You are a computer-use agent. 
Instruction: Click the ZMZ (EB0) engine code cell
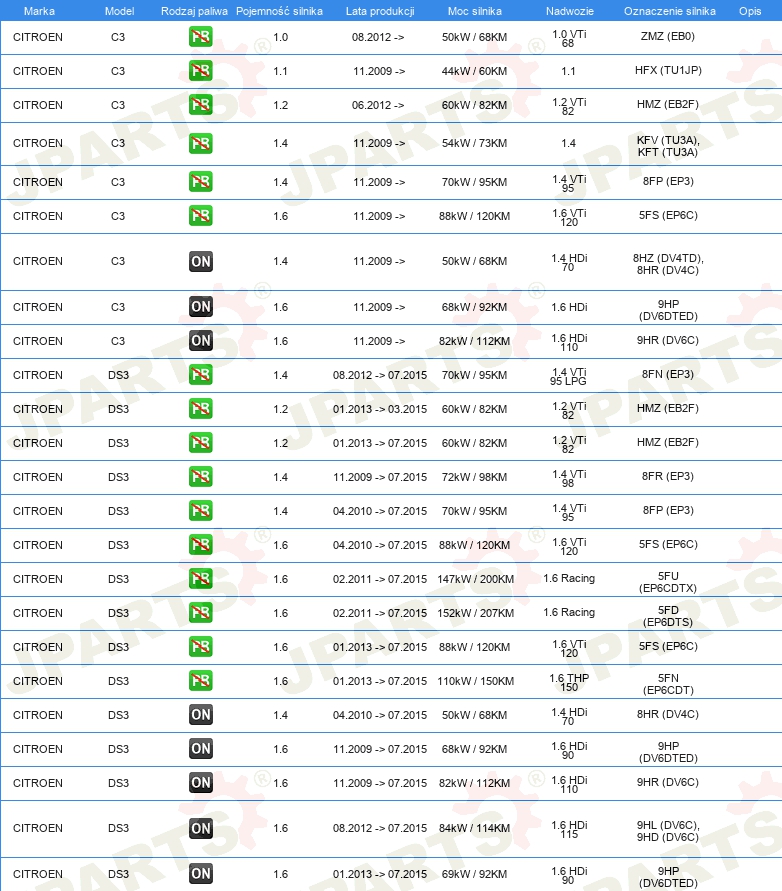pos(668,36)
